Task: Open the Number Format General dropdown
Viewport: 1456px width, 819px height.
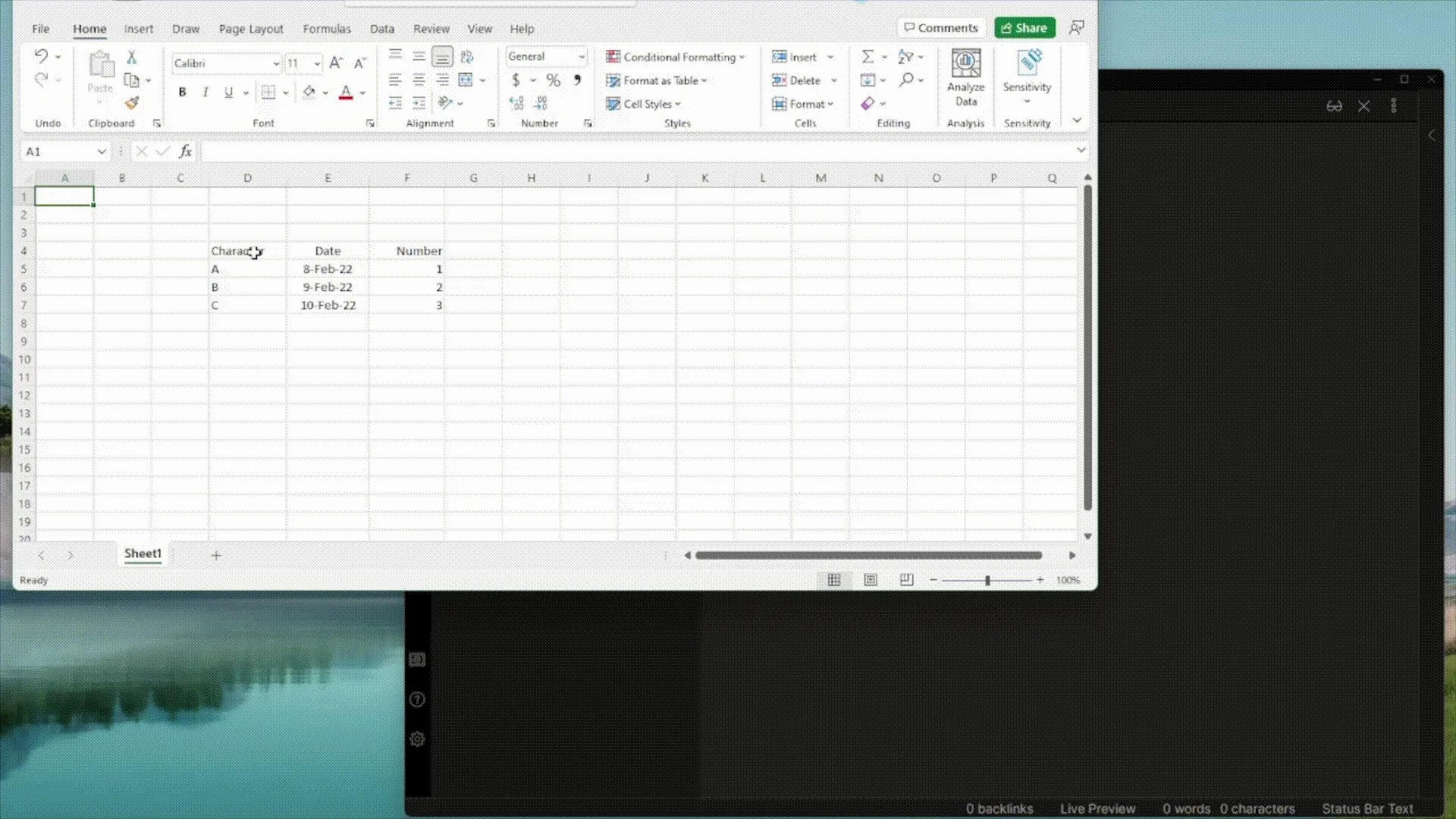Action: click(582, 57)
